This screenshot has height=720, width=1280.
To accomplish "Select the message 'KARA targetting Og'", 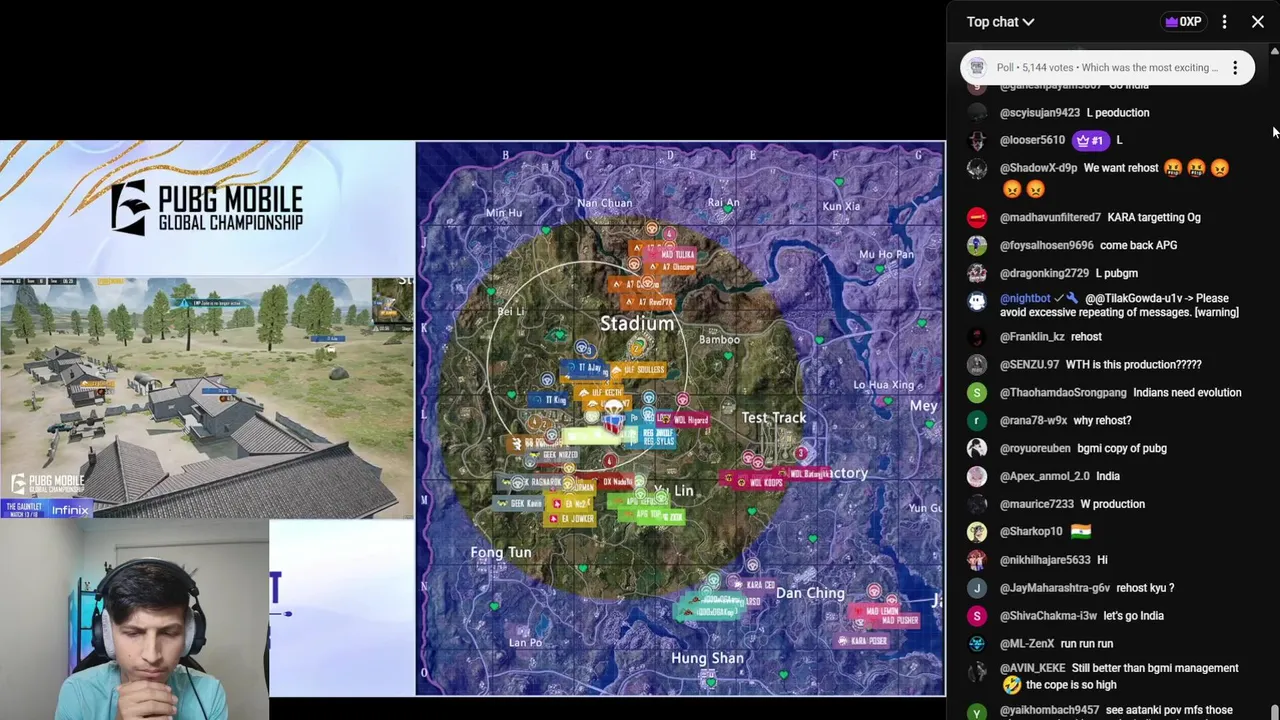I will [1154, 217].
